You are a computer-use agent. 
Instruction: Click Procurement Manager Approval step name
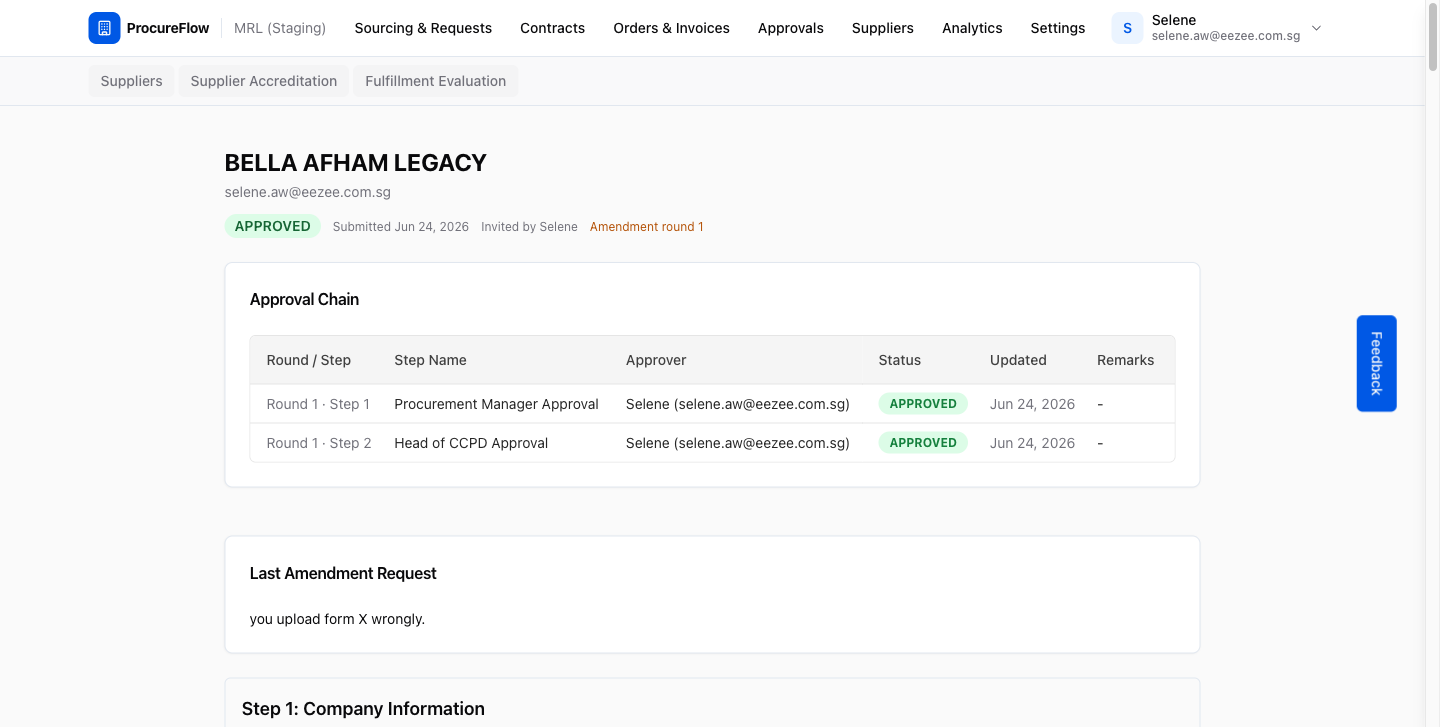[x=496, y=404]
